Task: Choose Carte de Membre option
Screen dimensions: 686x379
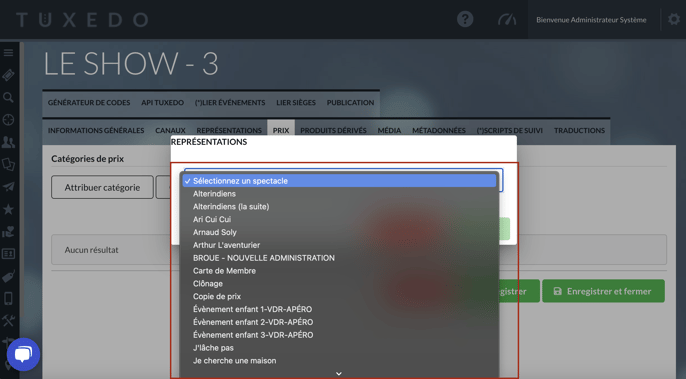Action: pos(340,271)
